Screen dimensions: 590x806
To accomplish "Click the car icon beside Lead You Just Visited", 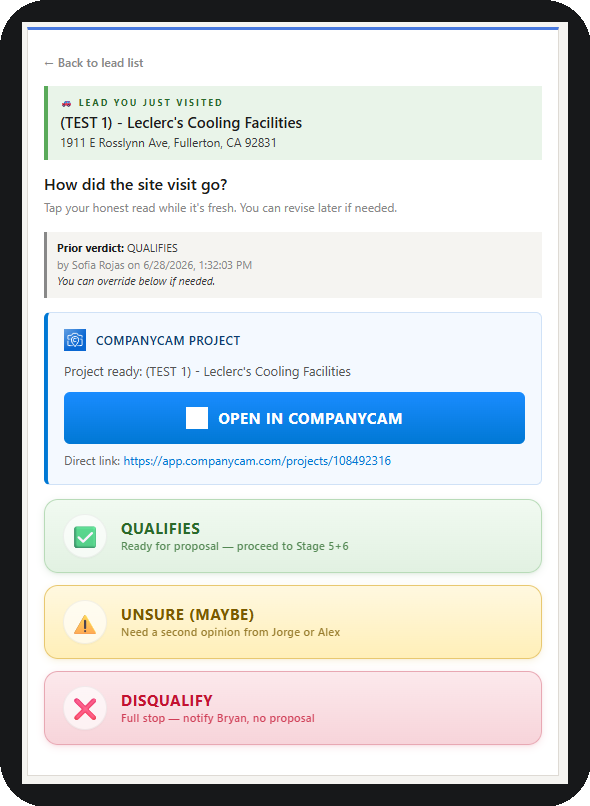I will (x=66, y=103).
